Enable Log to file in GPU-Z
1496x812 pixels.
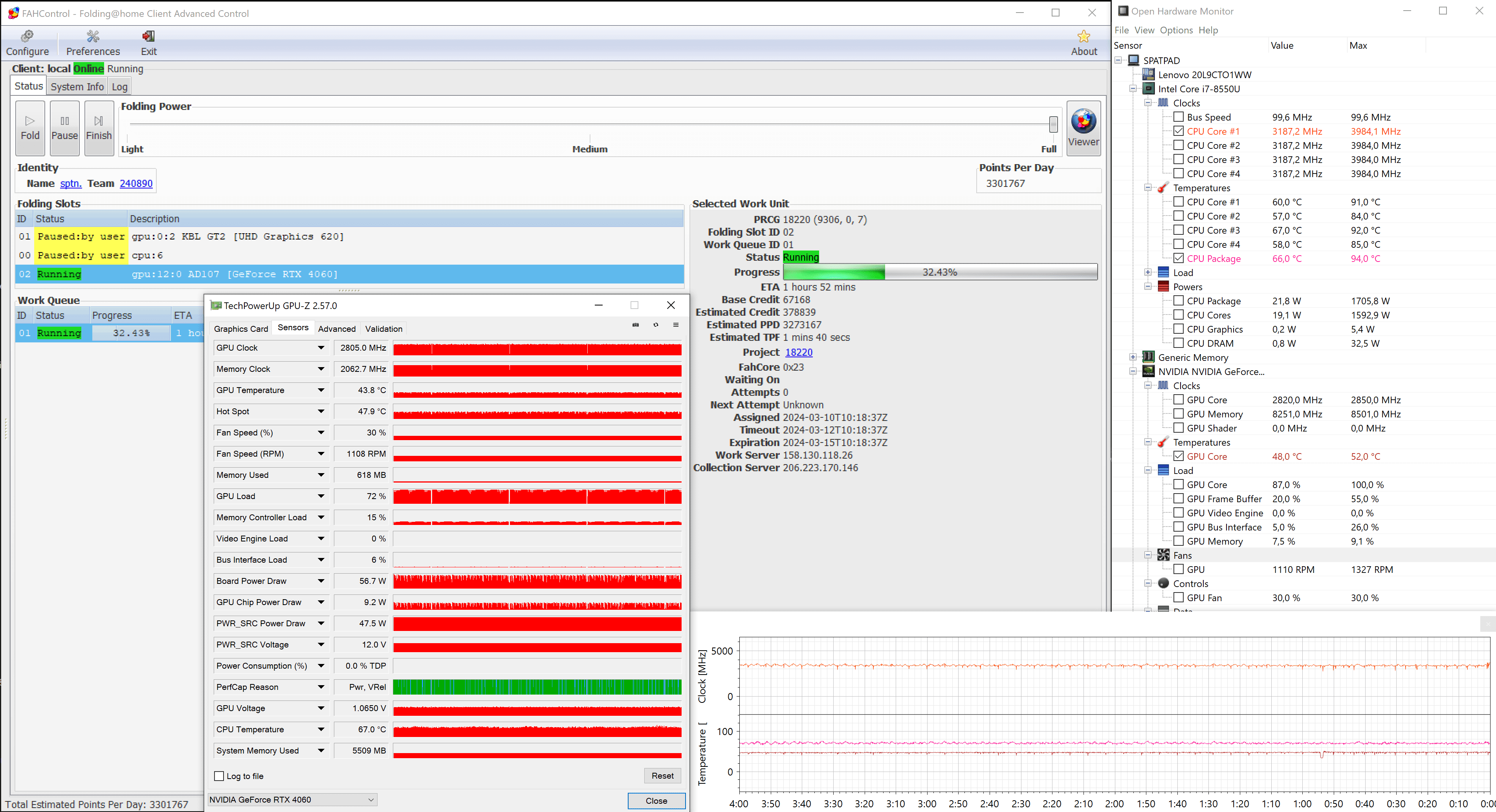(x=219, y=776)
